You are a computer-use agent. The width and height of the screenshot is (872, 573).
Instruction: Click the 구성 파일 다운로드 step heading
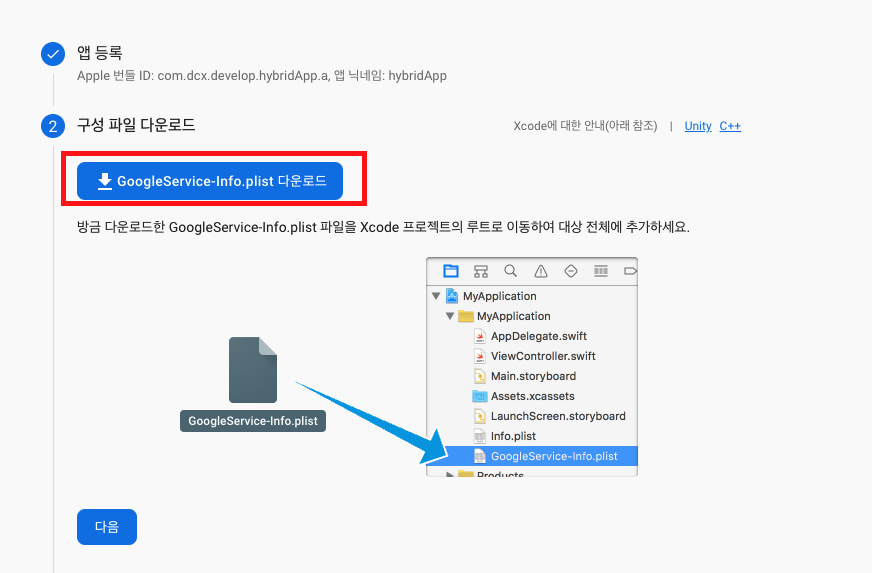point(136,126)
